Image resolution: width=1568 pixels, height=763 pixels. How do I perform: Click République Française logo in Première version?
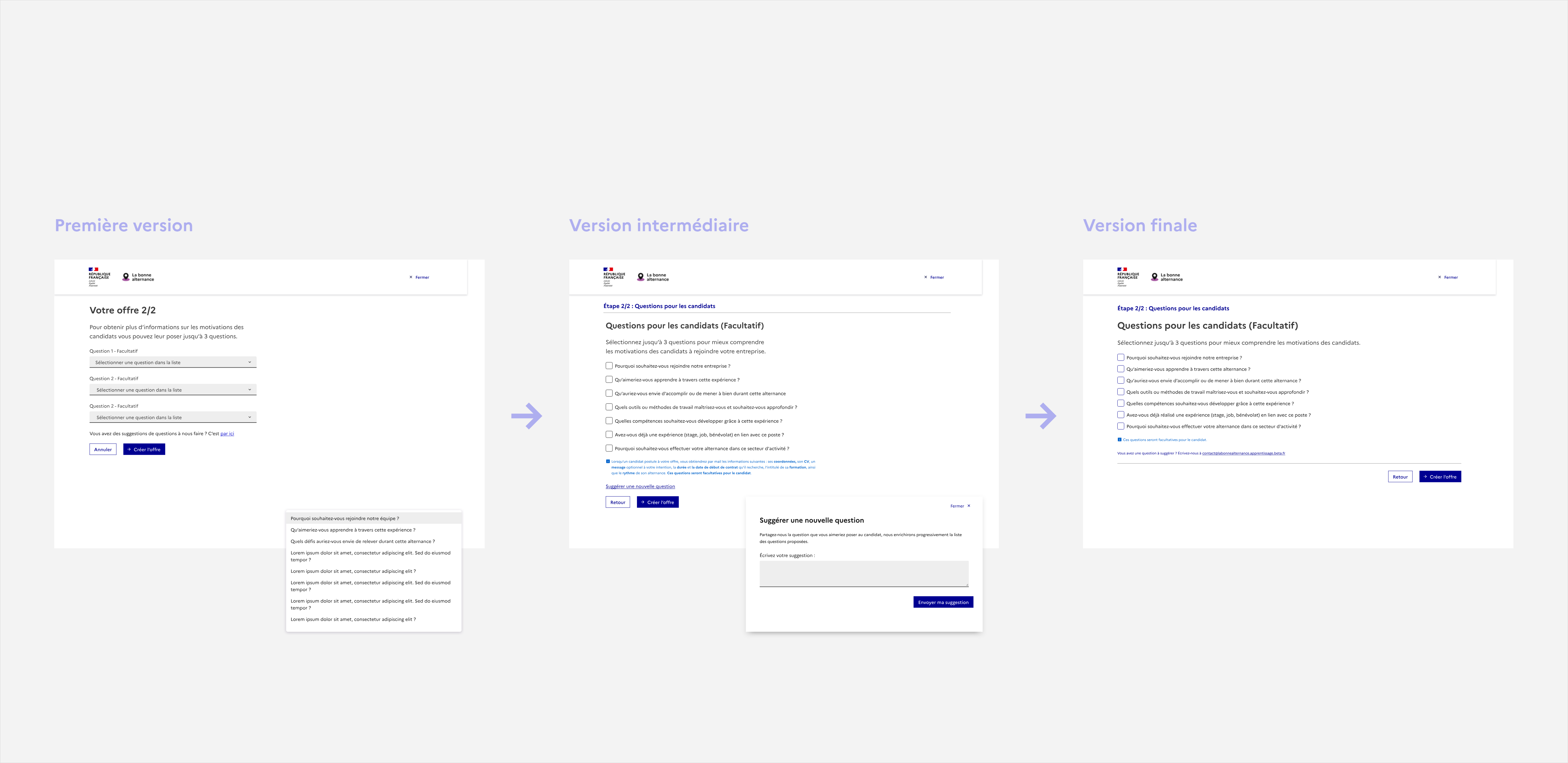(99, 277)
